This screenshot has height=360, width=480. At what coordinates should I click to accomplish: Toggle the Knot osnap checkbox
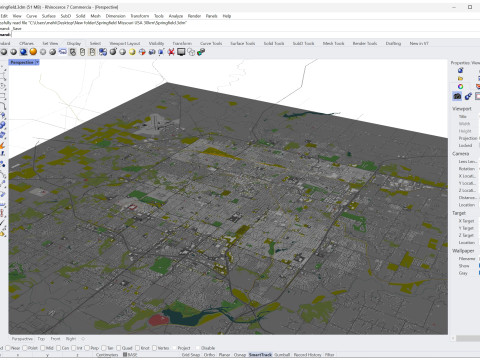pyautogui.click(x=137, y=348)
